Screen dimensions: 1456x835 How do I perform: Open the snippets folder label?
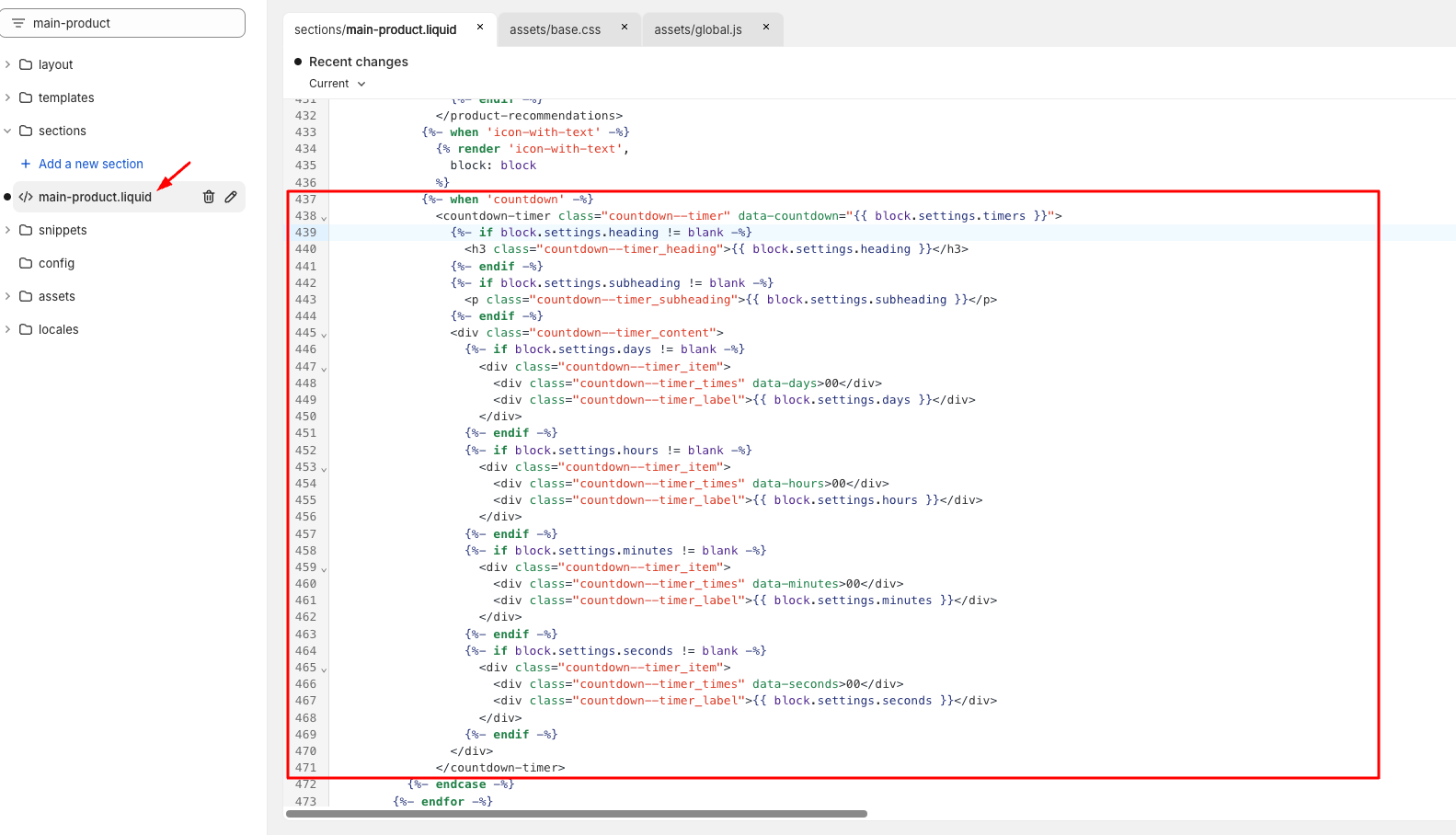point(63,230)
